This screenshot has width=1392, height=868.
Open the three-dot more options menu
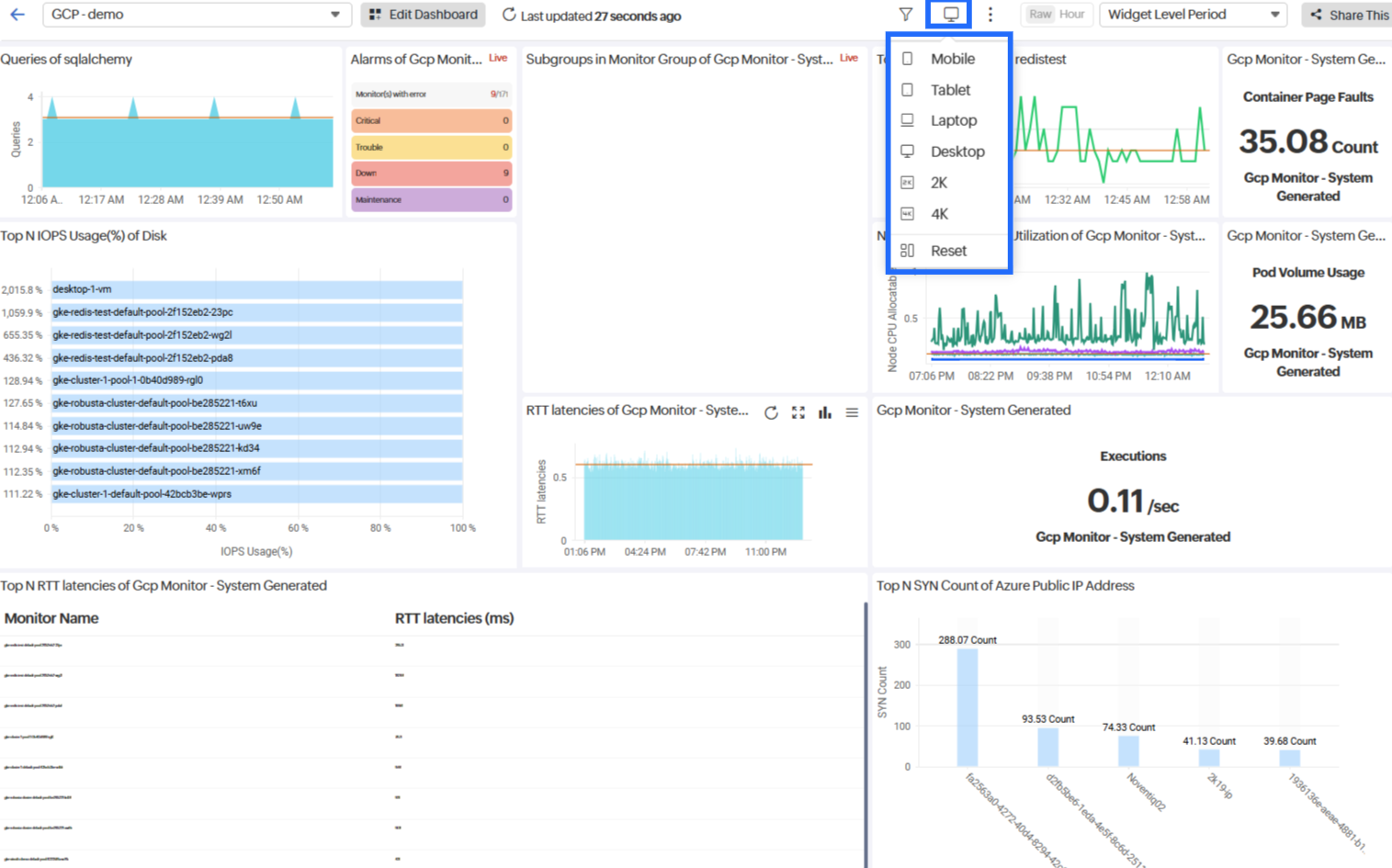[990, 15]
